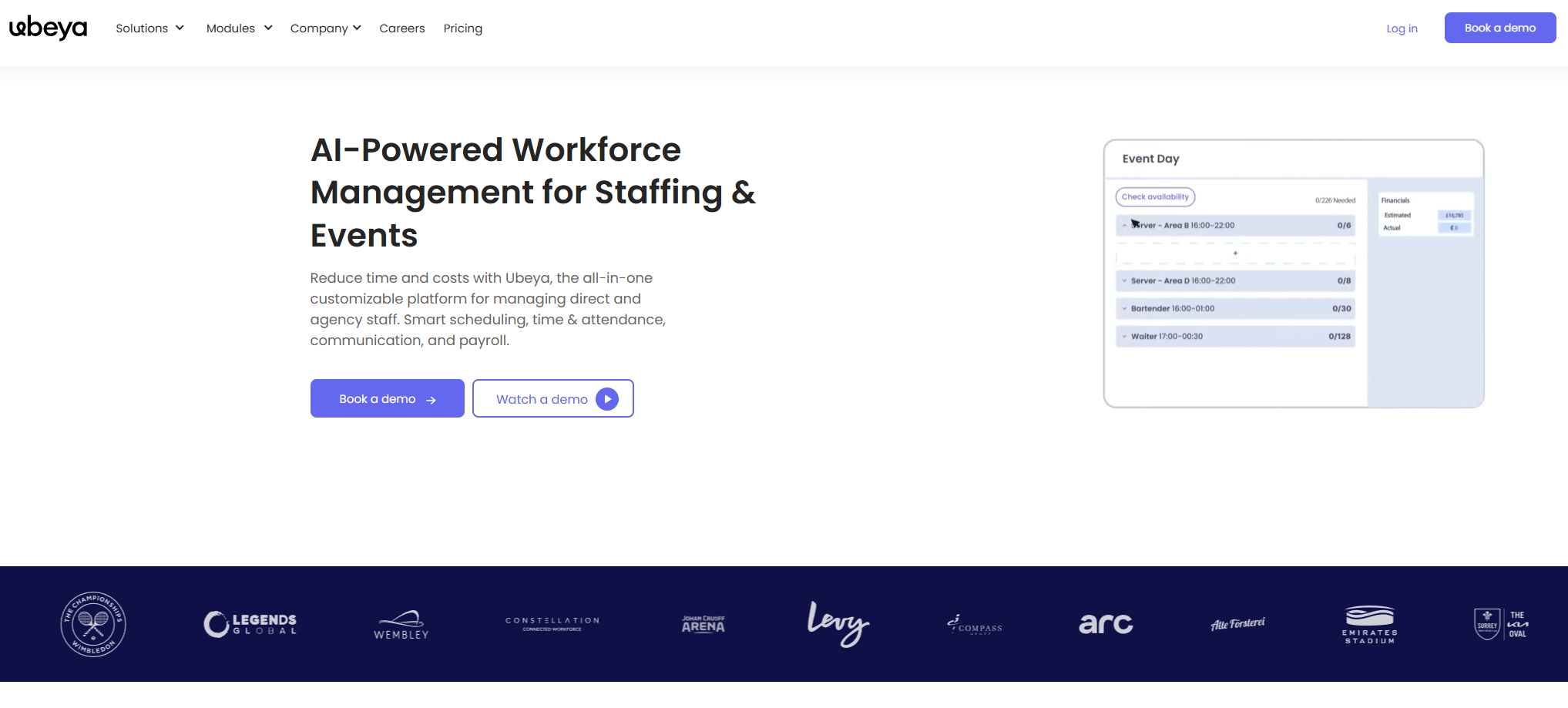Viewport: 1568px width, 708px height.
Task: Click the Wembley stadium logo
Action: (x=401, y=625)
